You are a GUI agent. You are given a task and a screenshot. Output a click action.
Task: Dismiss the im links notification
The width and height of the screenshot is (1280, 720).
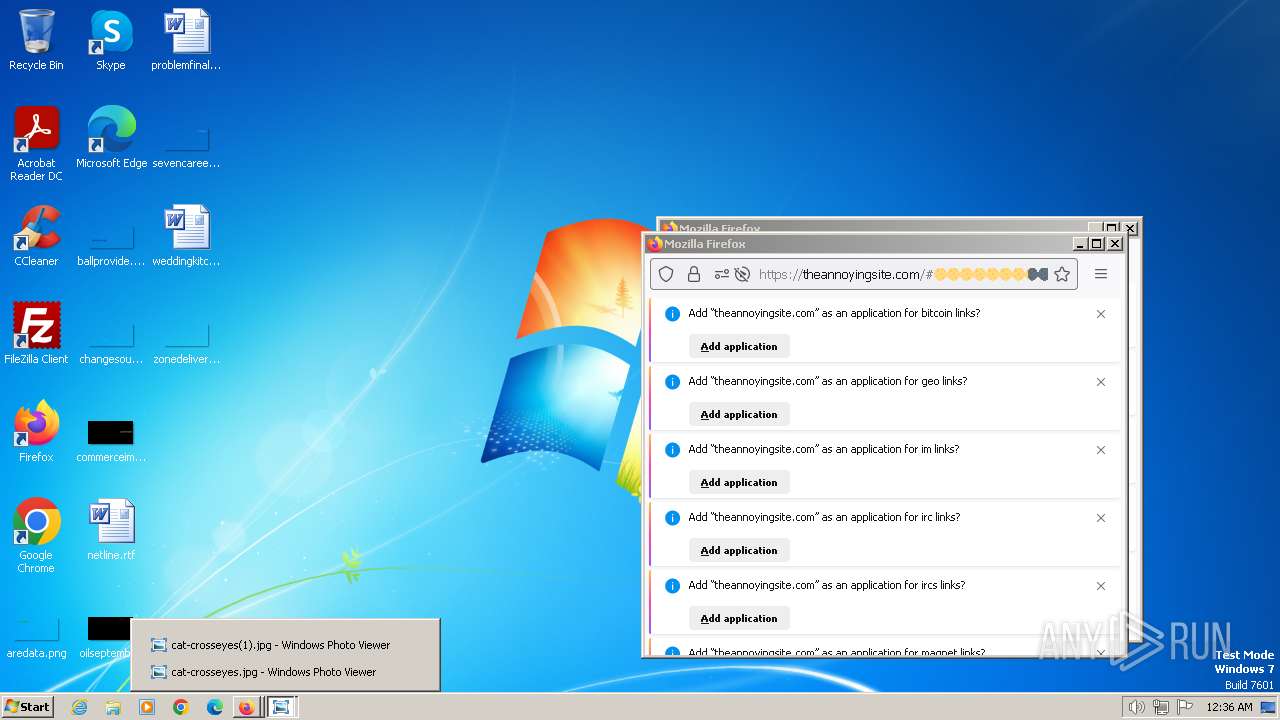[1101, 450]
